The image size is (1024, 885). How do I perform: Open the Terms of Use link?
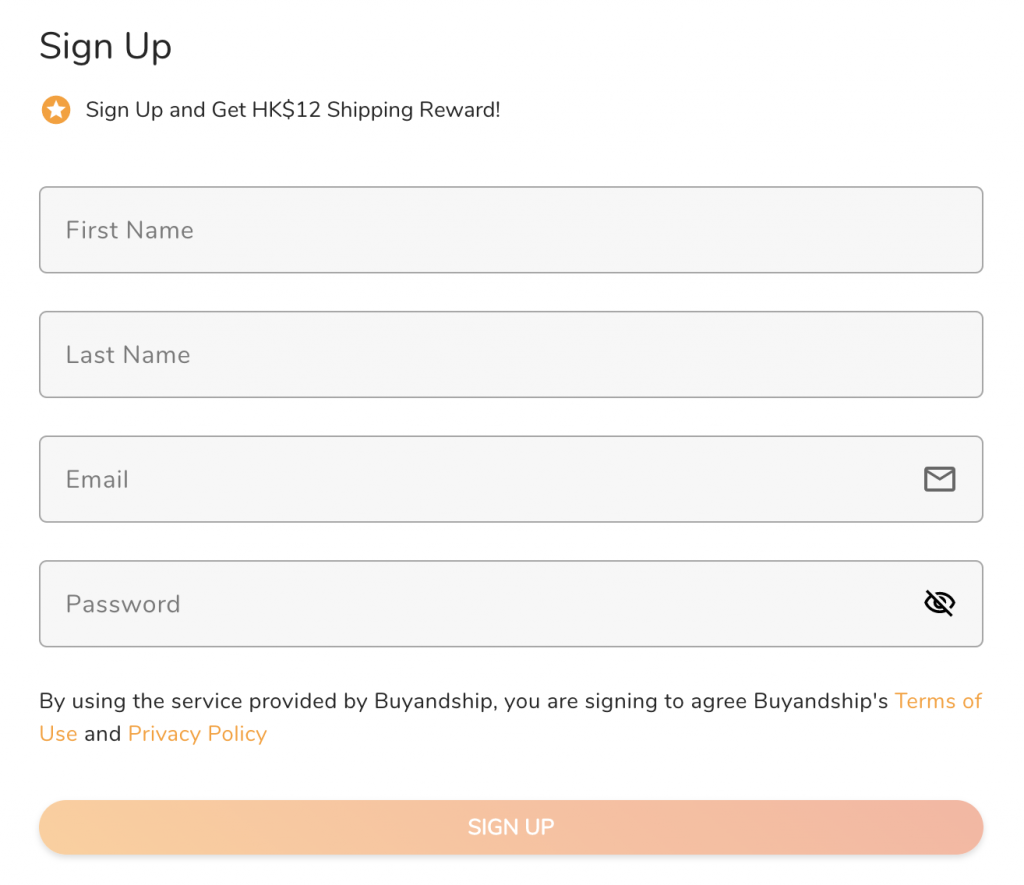click(x=938, y=701)
